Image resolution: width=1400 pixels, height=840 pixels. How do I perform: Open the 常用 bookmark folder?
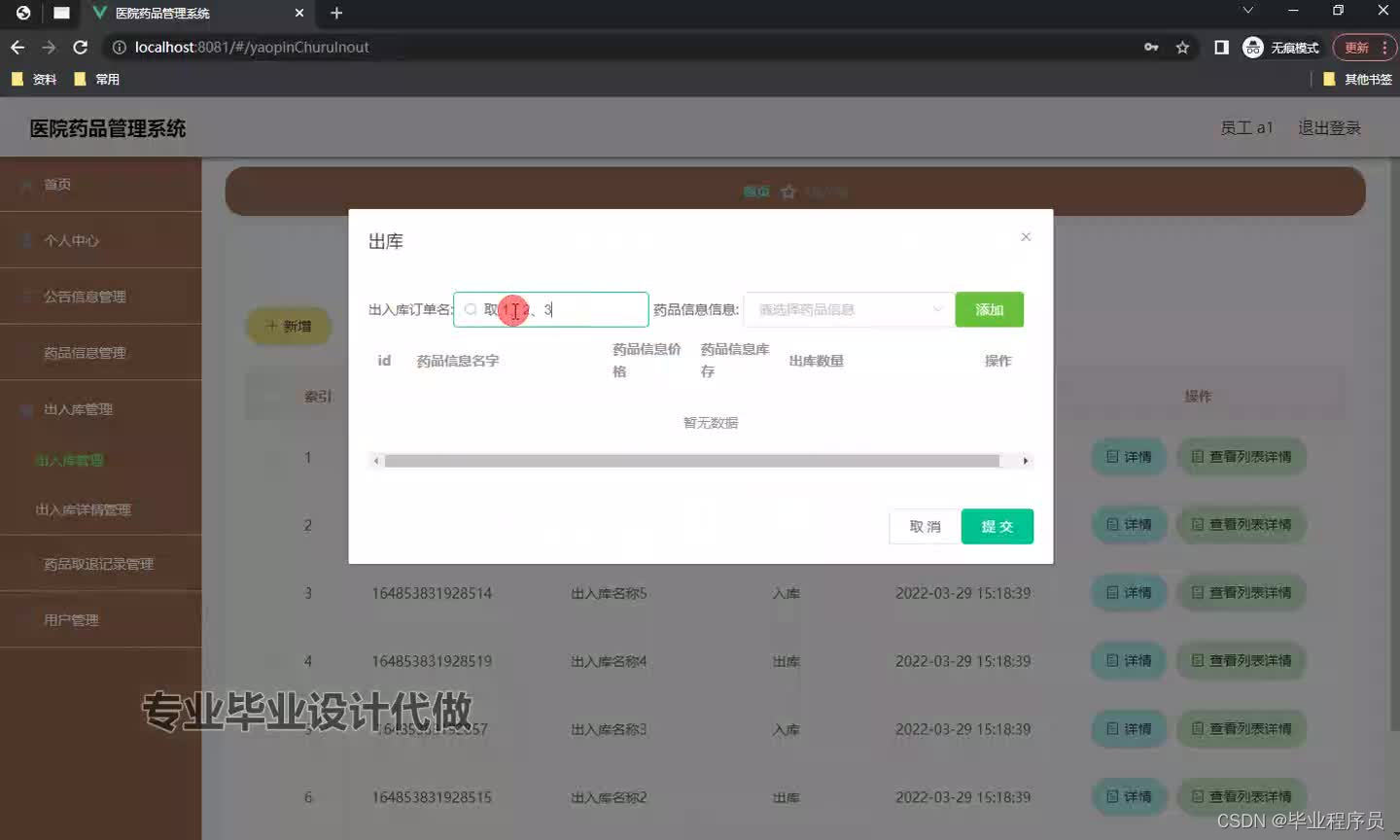[96, 80]
